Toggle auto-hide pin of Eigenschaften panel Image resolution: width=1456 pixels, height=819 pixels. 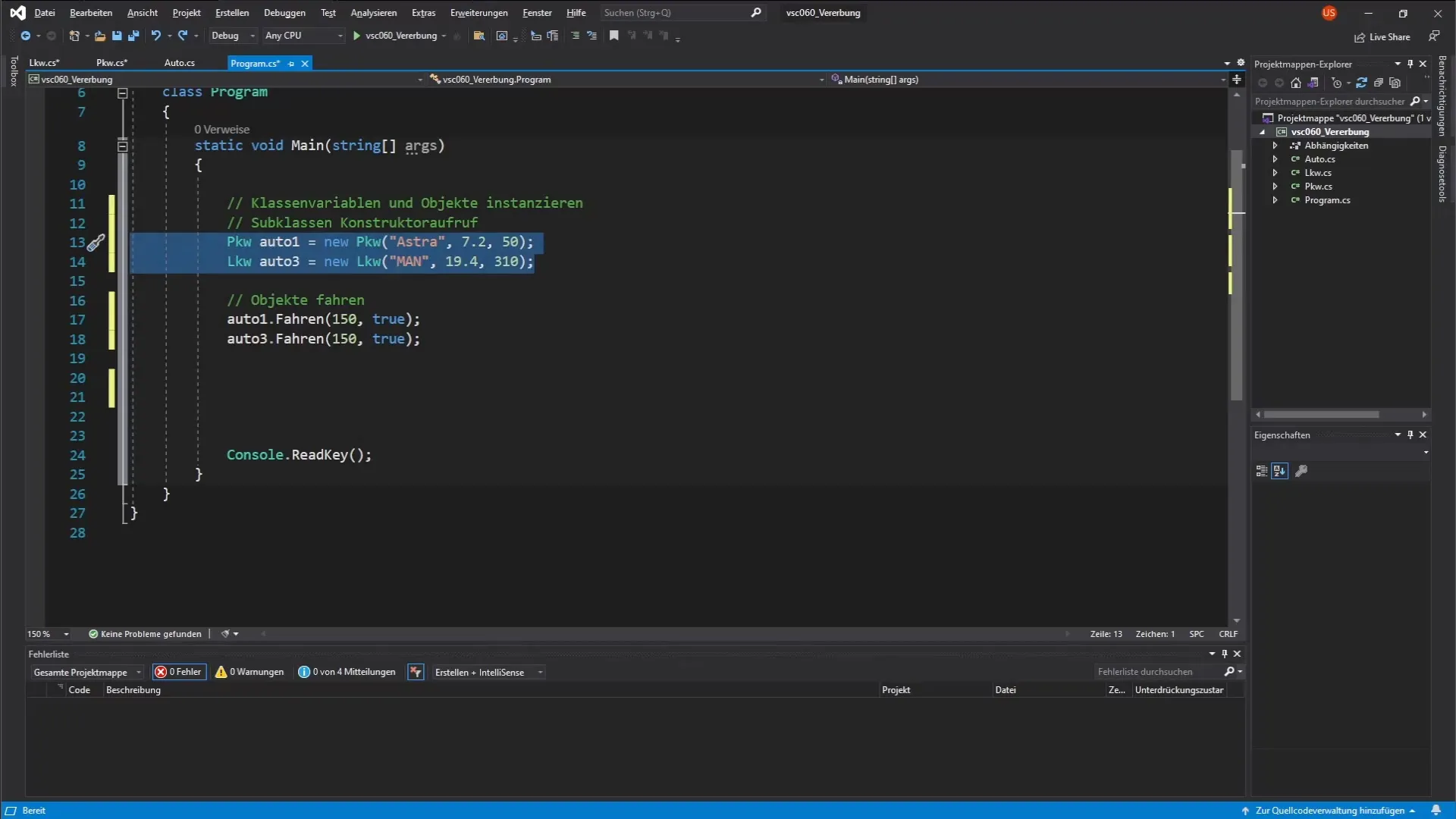(x=1410, y=435)
